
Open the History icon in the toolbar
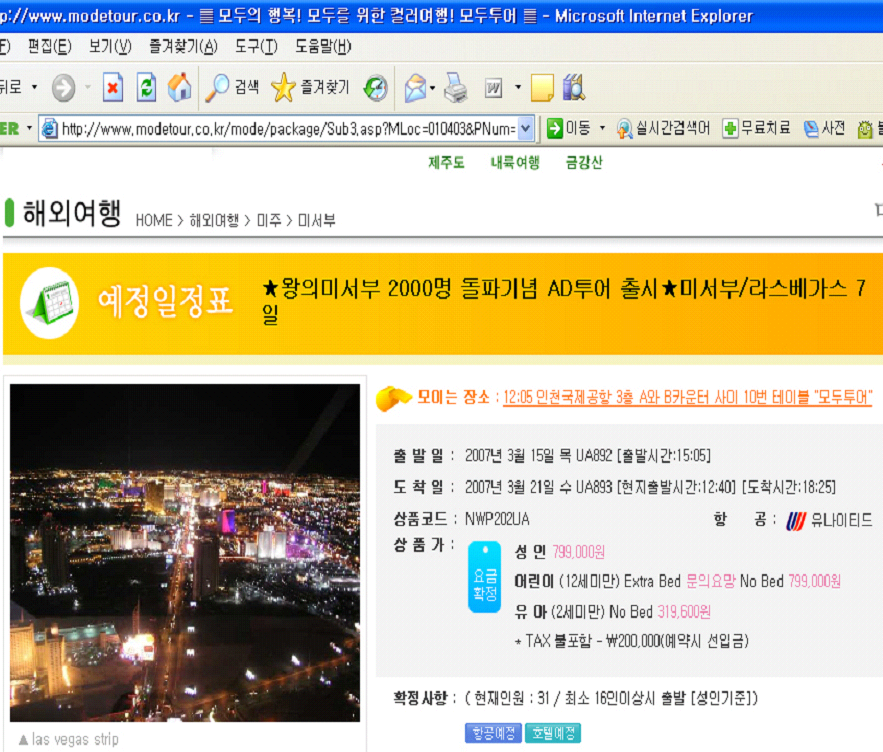tap(375, 88)
